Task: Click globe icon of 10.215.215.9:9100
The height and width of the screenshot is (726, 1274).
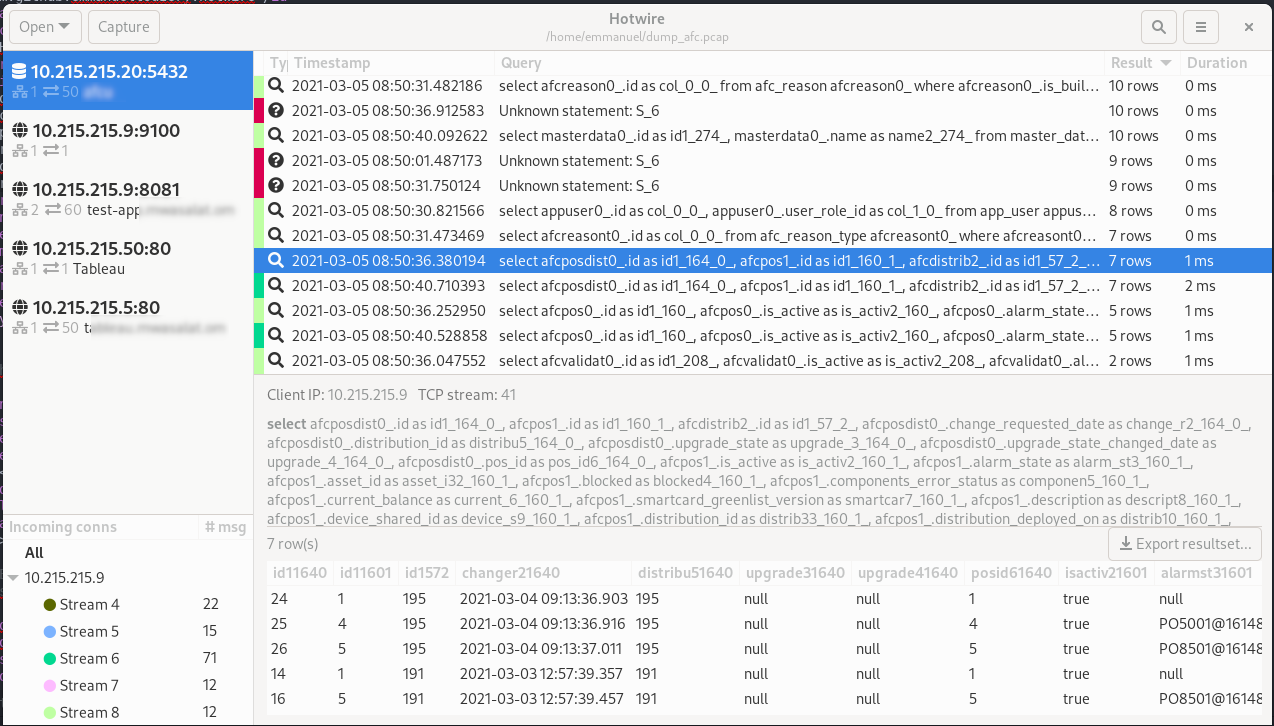Action: 19,130
